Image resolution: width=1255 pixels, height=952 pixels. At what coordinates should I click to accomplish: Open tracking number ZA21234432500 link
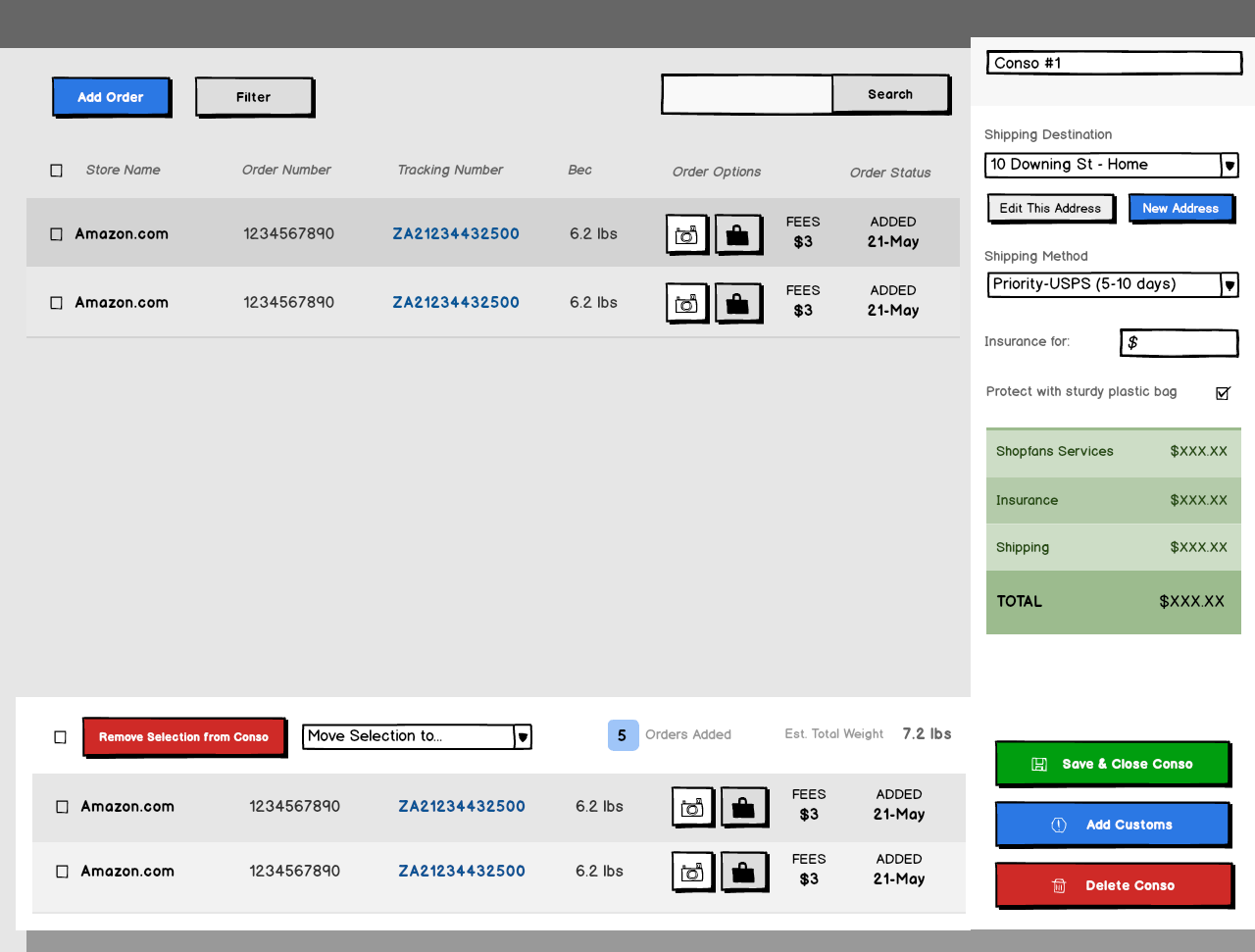pyautogui.click(x=456, y=233)
